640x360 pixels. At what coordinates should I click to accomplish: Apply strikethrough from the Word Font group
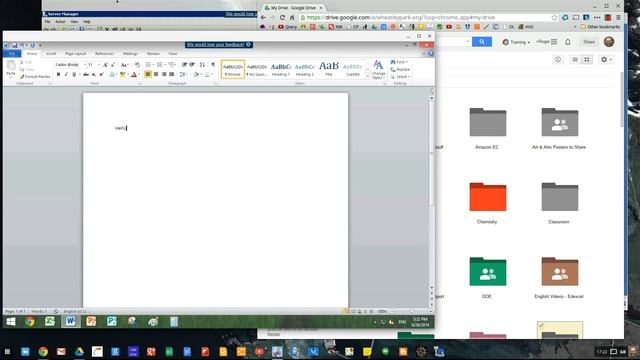coord(86,74)
